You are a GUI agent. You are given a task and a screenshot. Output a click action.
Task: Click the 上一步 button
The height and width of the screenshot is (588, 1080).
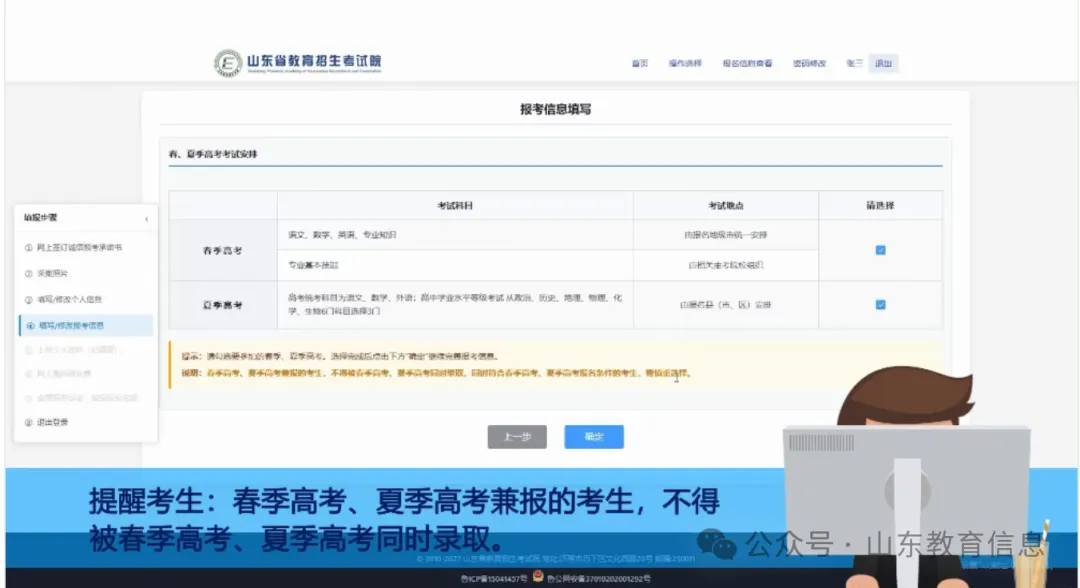517,437
